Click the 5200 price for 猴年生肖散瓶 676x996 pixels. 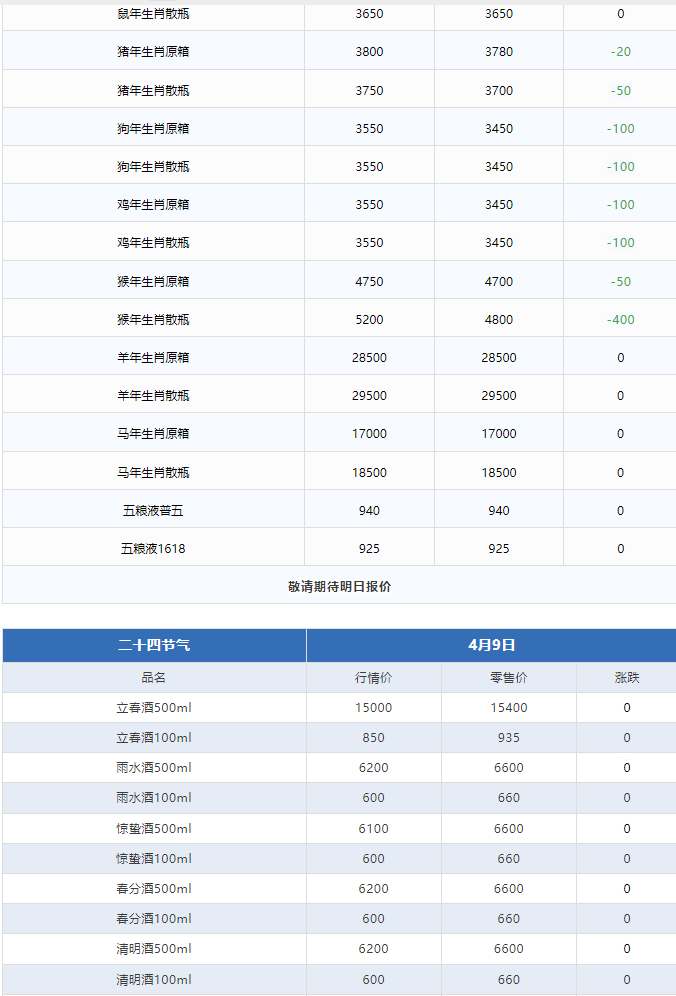pyautogui.click(x=369, y=320)
